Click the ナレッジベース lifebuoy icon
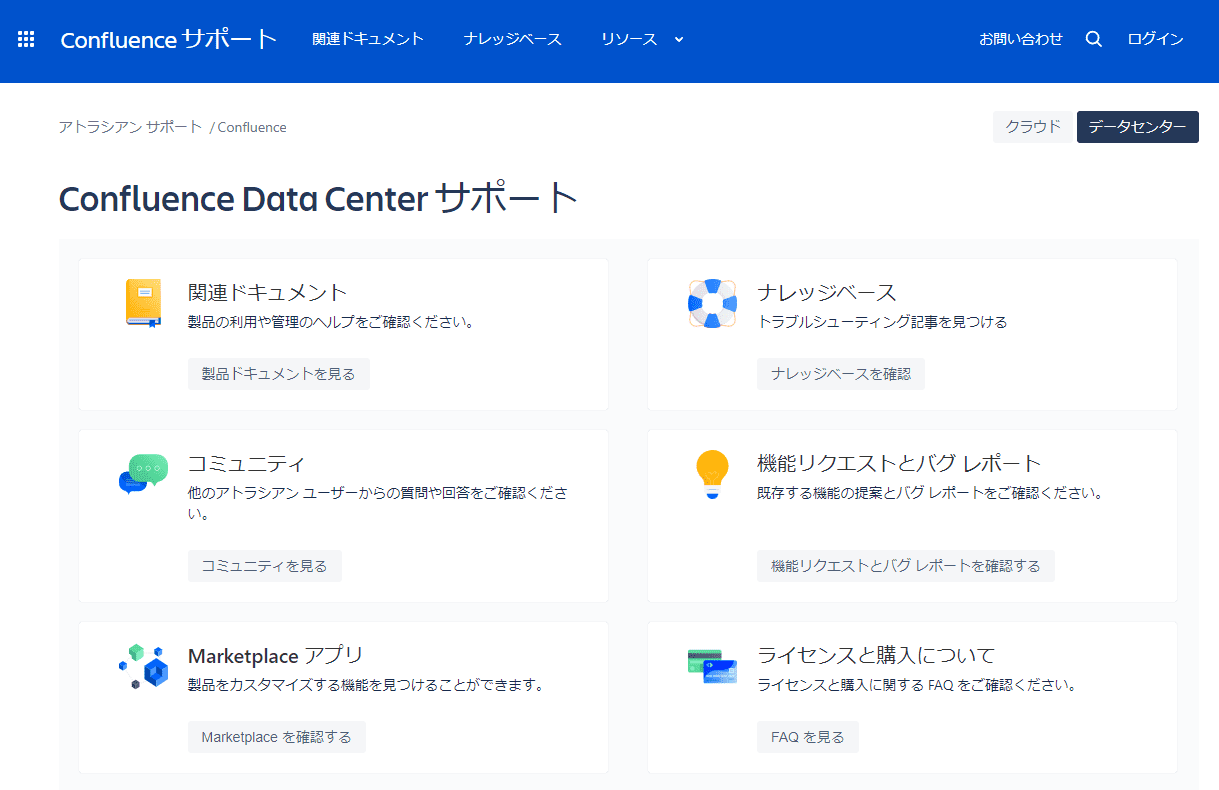The image size is (1219, 790). point(712,303)
